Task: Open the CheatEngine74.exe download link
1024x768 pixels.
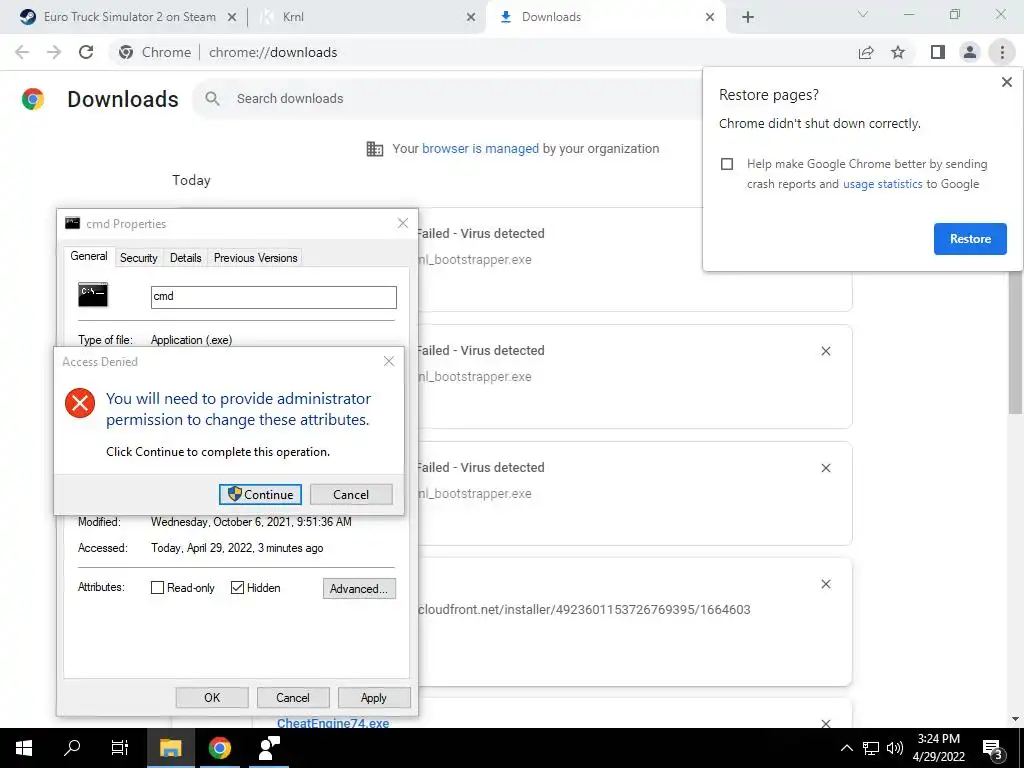Action: pyautogui.click(x=333, y=723)
